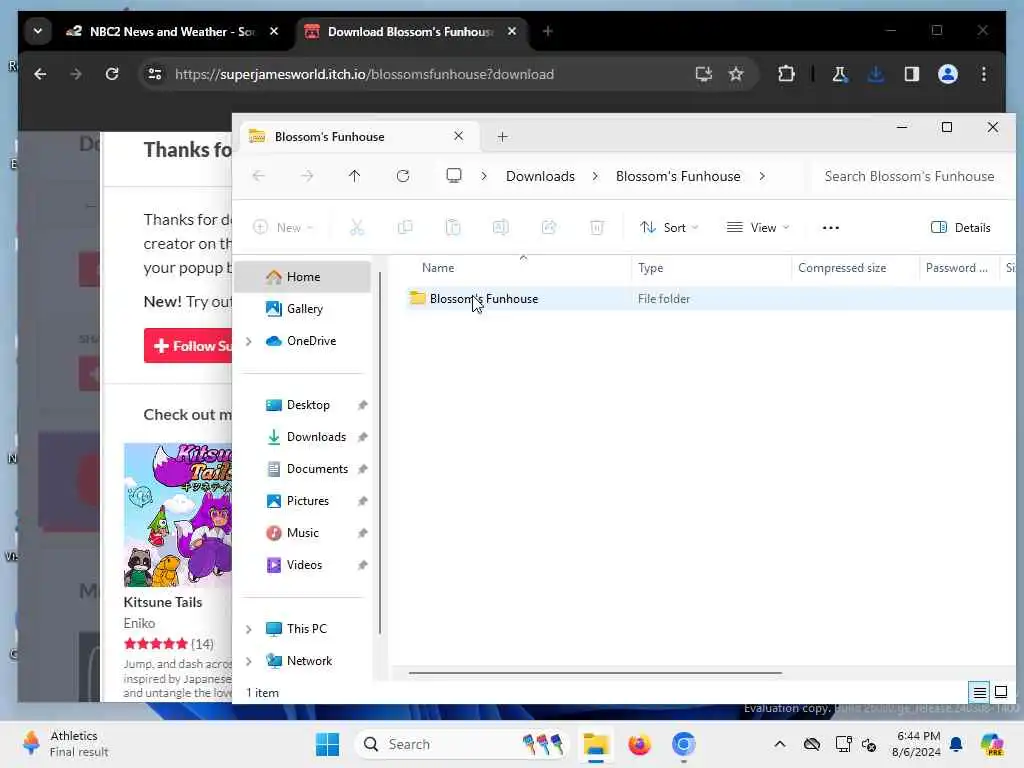This screenshot has width=1024, height=768.
Task: Switch to details list view layout
Action: 980,692
